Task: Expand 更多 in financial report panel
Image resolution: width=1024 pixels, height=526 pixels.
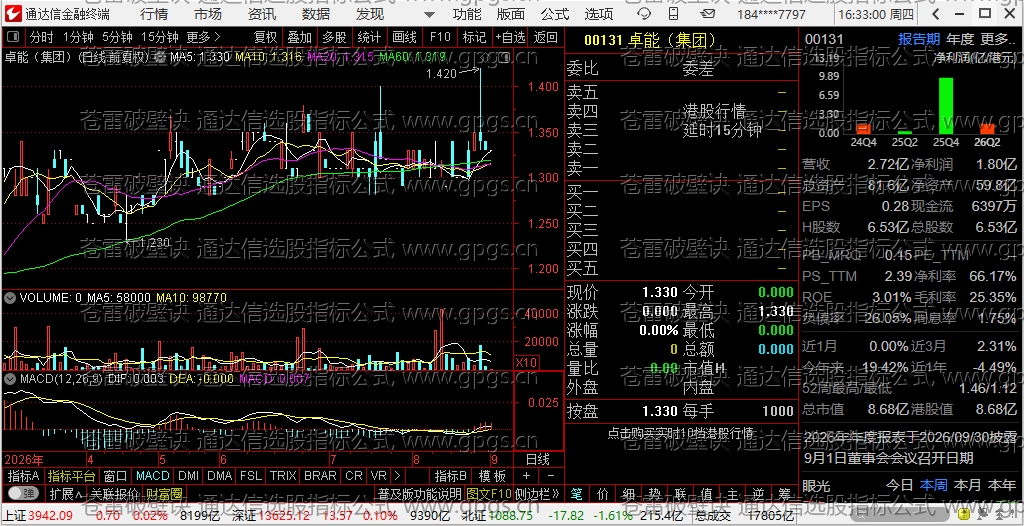Action: [x=997, y=39]
